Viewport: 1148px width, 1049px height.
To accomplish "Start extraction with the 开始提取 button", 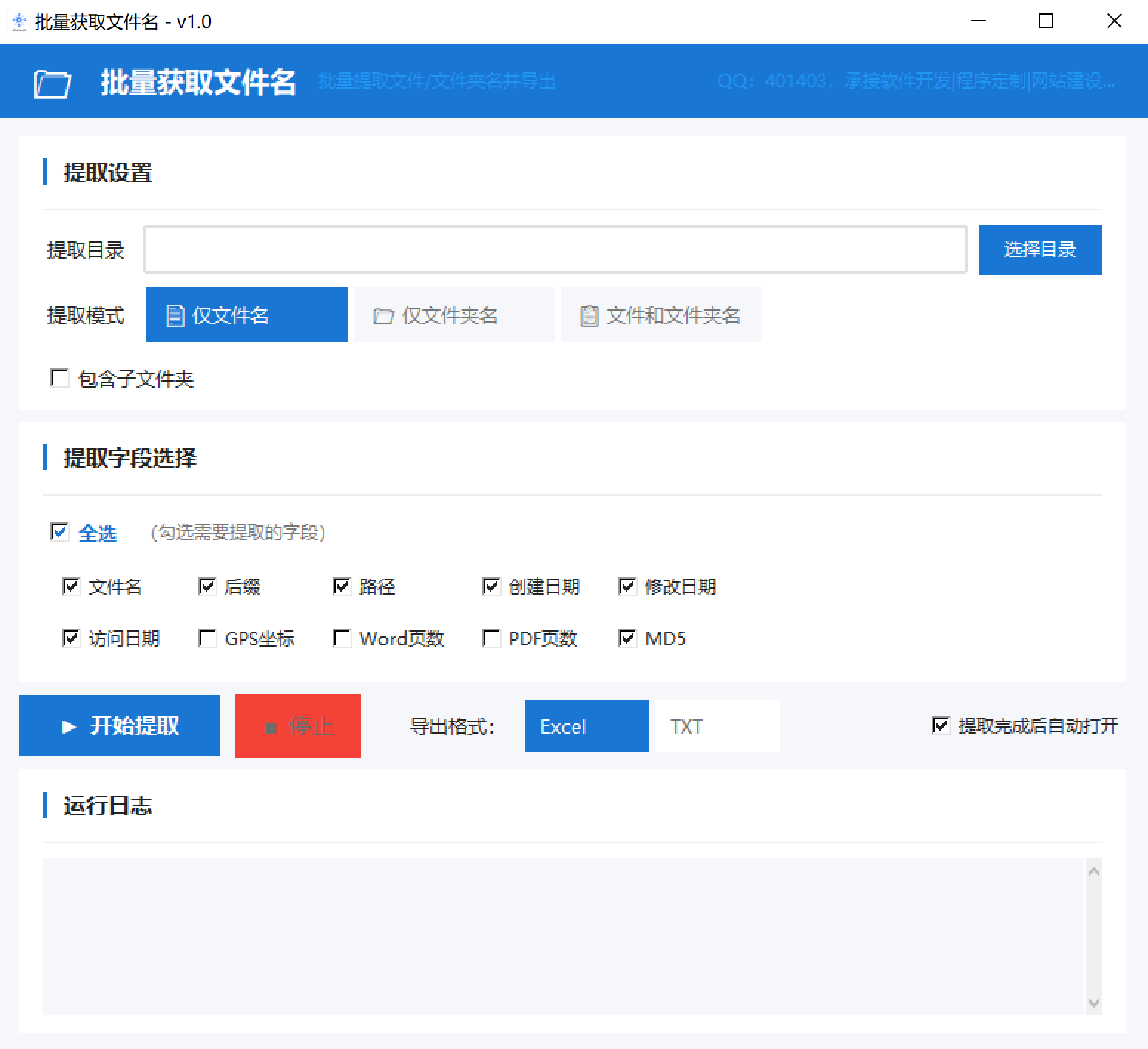I will 120,726.
